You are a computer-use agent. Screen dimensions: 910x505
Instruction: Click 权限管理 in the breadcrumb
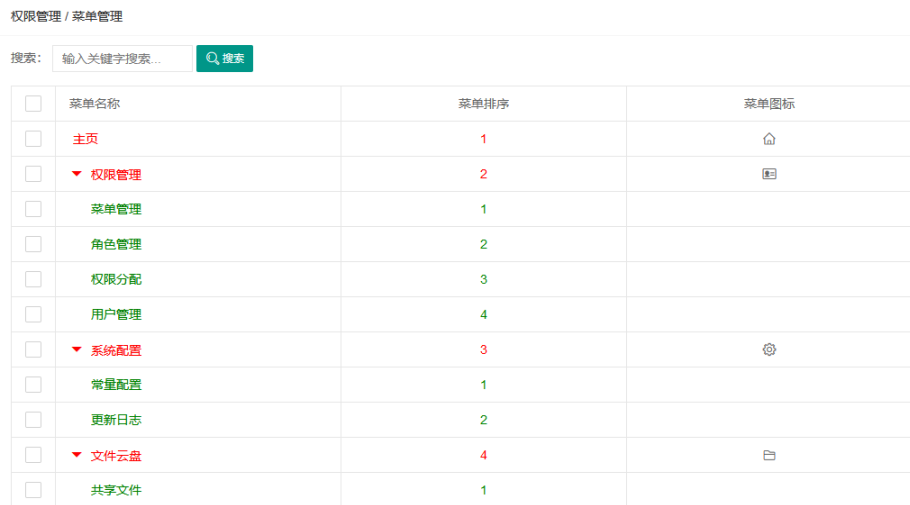pos(36,16)
